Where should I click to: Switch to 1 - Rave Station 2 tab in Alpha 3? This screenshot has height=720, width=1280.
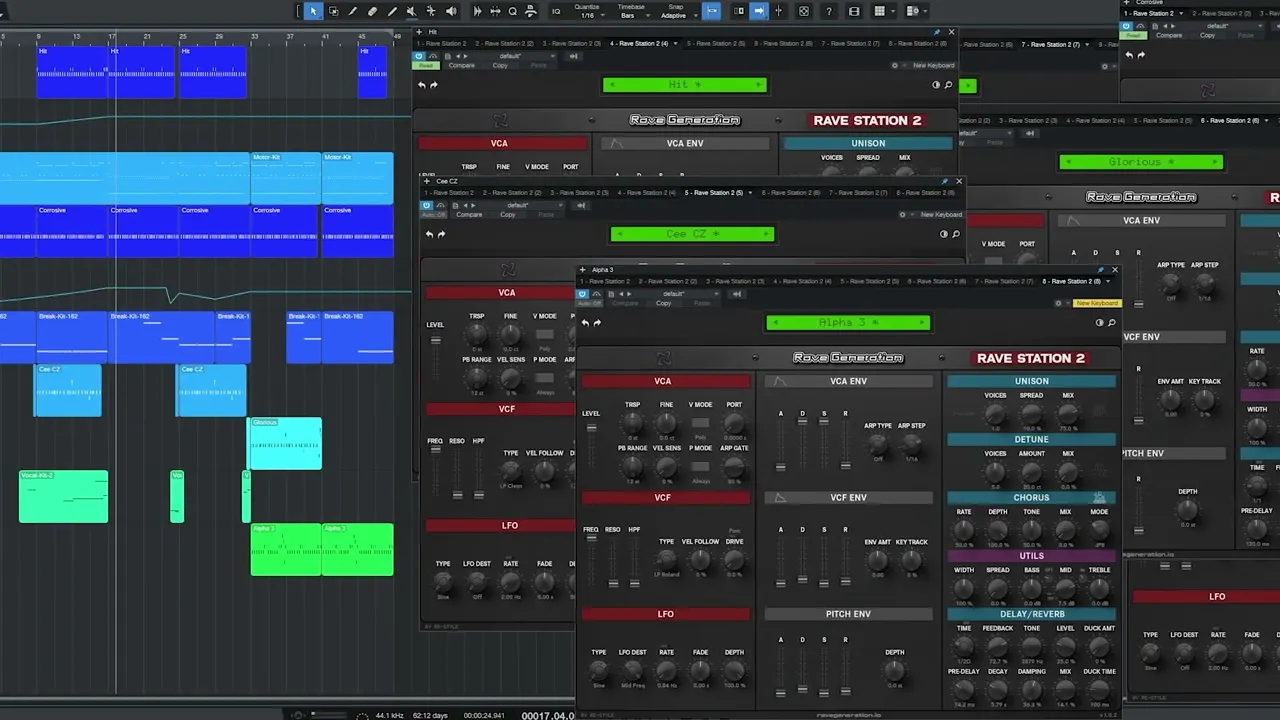[x=605, y=281]
